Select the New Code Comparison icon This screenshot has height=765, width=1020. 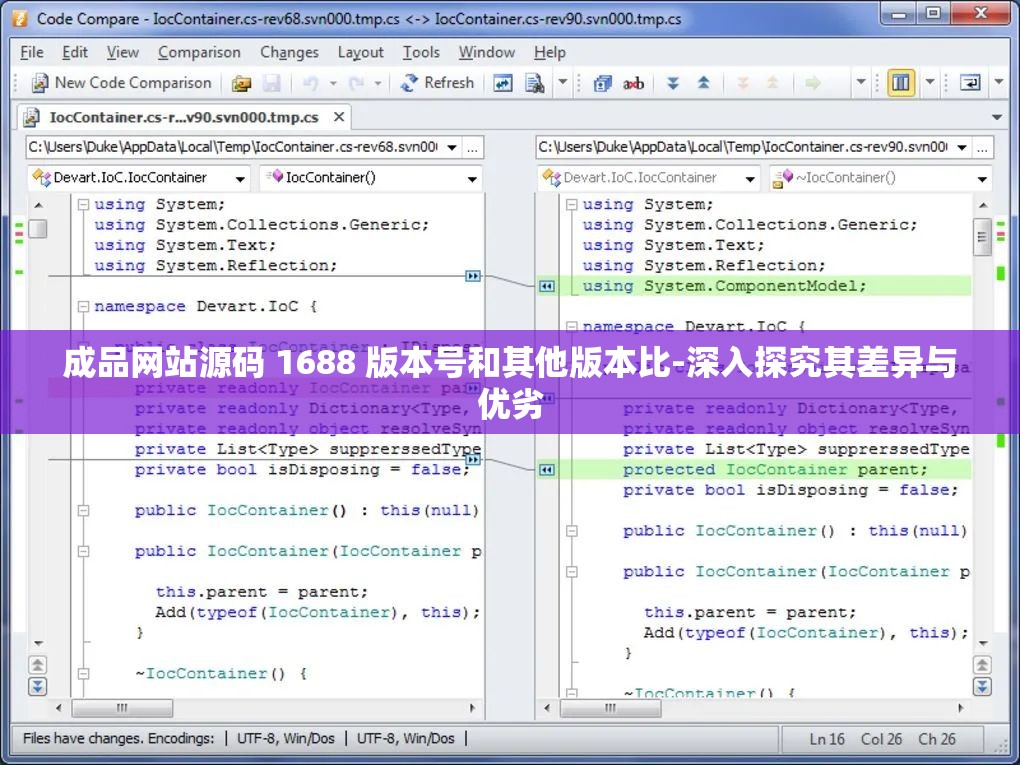pyautogui.click(x=40, y=83)
